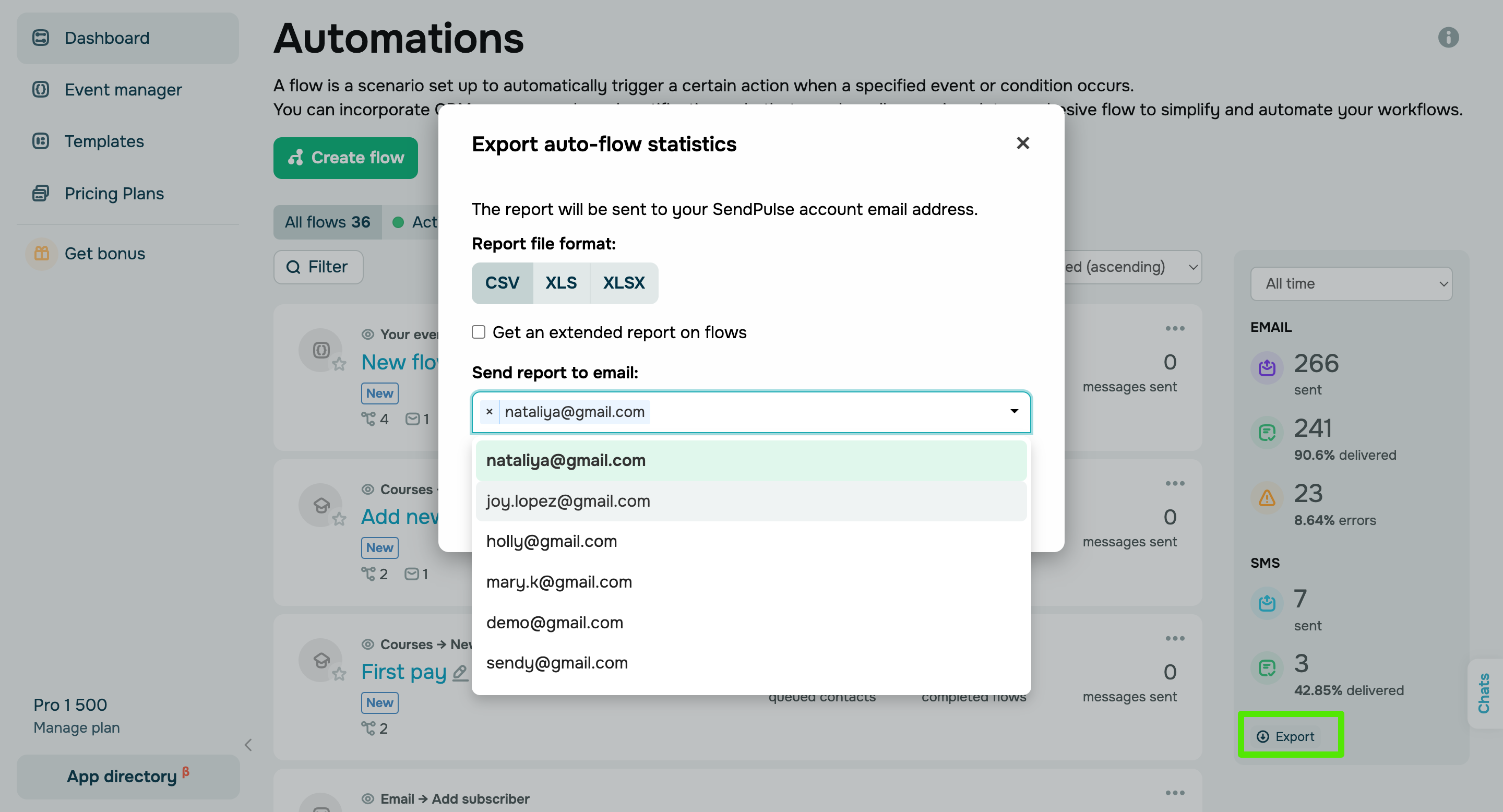Click the Get bonus gift icon
Viewport: 1503px width, 812px height.
(41, 254)
